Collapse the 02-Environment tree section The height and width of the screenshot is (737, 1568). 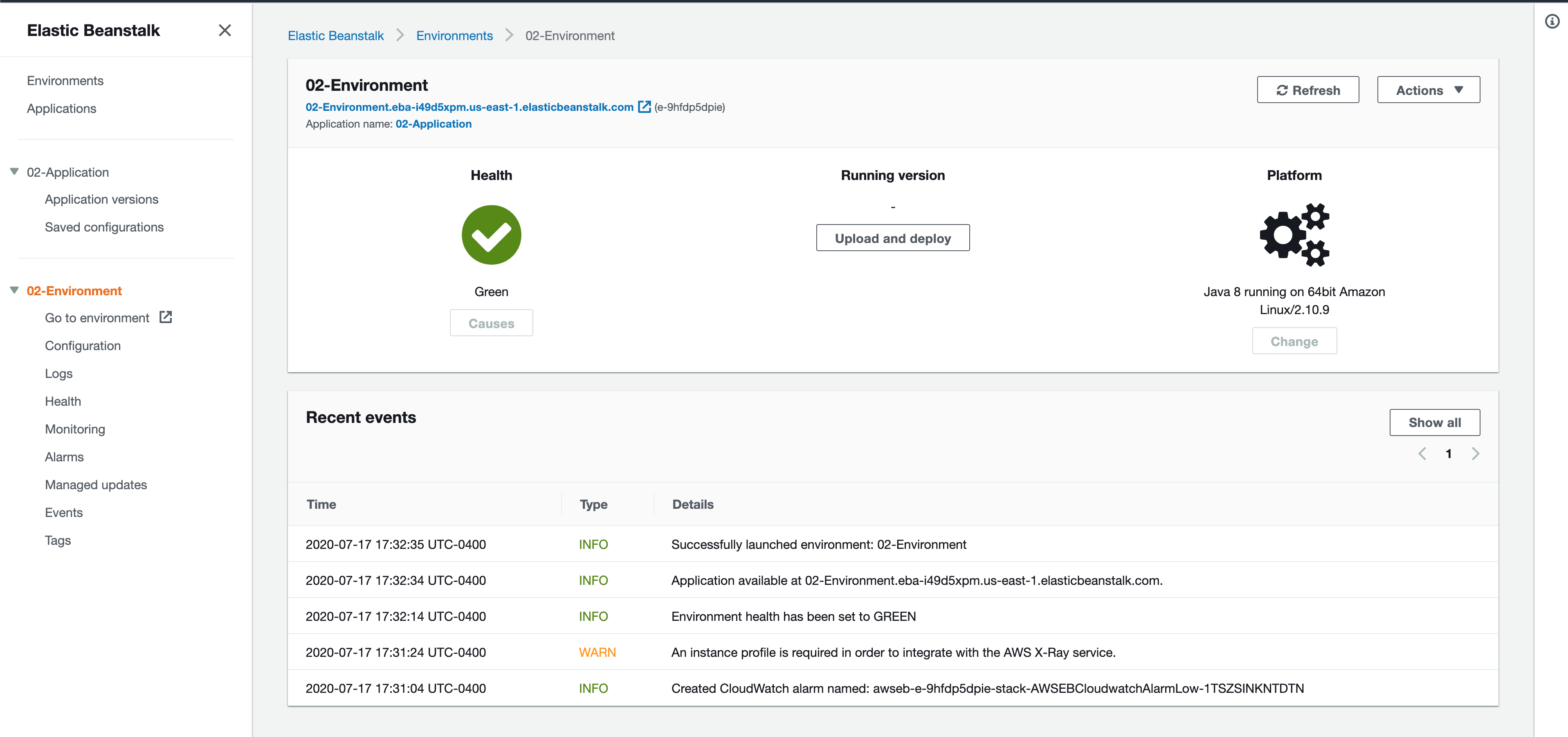[15, 290]
